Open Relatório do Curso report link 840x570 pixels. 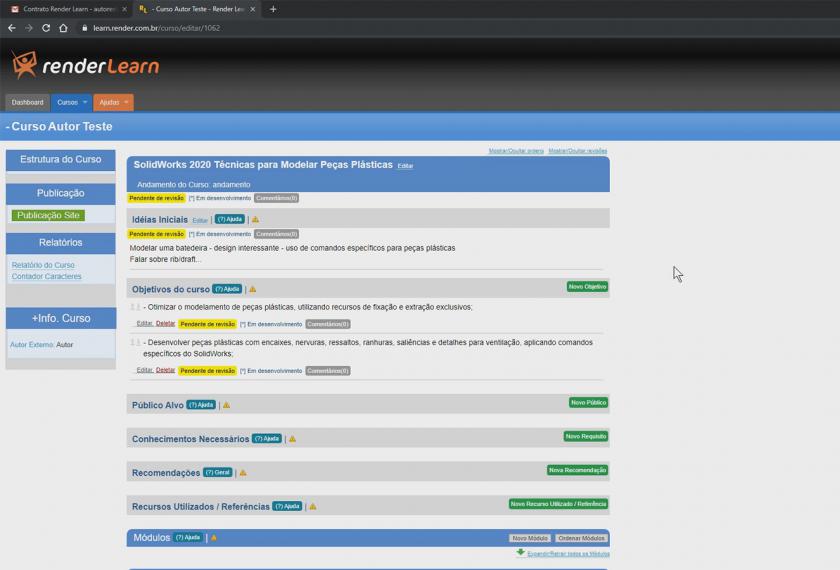click(x=43, y=265)
